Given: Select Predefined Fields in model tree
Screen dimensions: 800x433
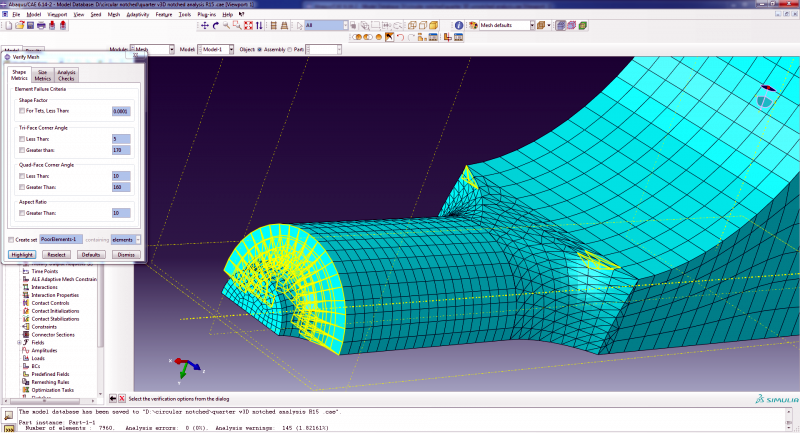Looking at the screenshot, I should pyautogui.click(x=50, y=374).
